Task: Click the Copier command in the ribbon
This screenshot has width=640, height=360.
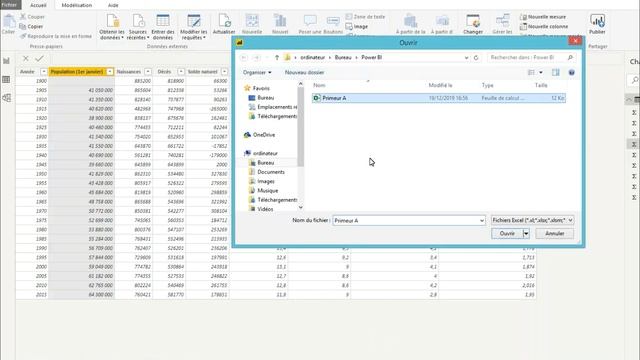Action: 31,26
